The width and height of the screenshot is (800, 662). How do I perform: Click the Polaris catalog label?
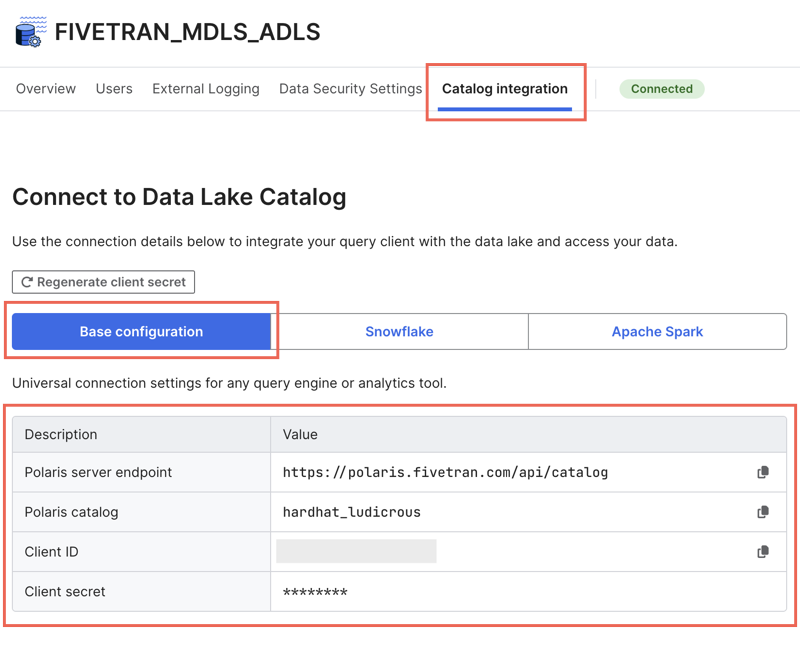(71, 512)
